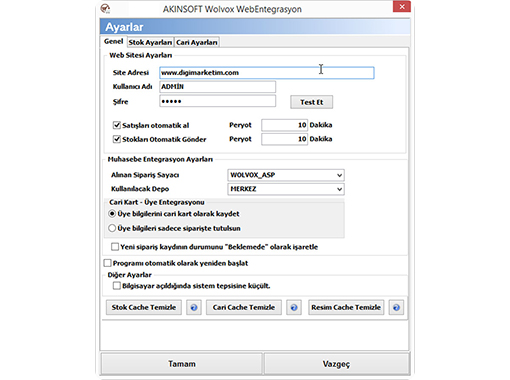Click the help icon next to Resim Cache Temizle
This screenshot has height=380, width=510.
click(x=396, y=307)
